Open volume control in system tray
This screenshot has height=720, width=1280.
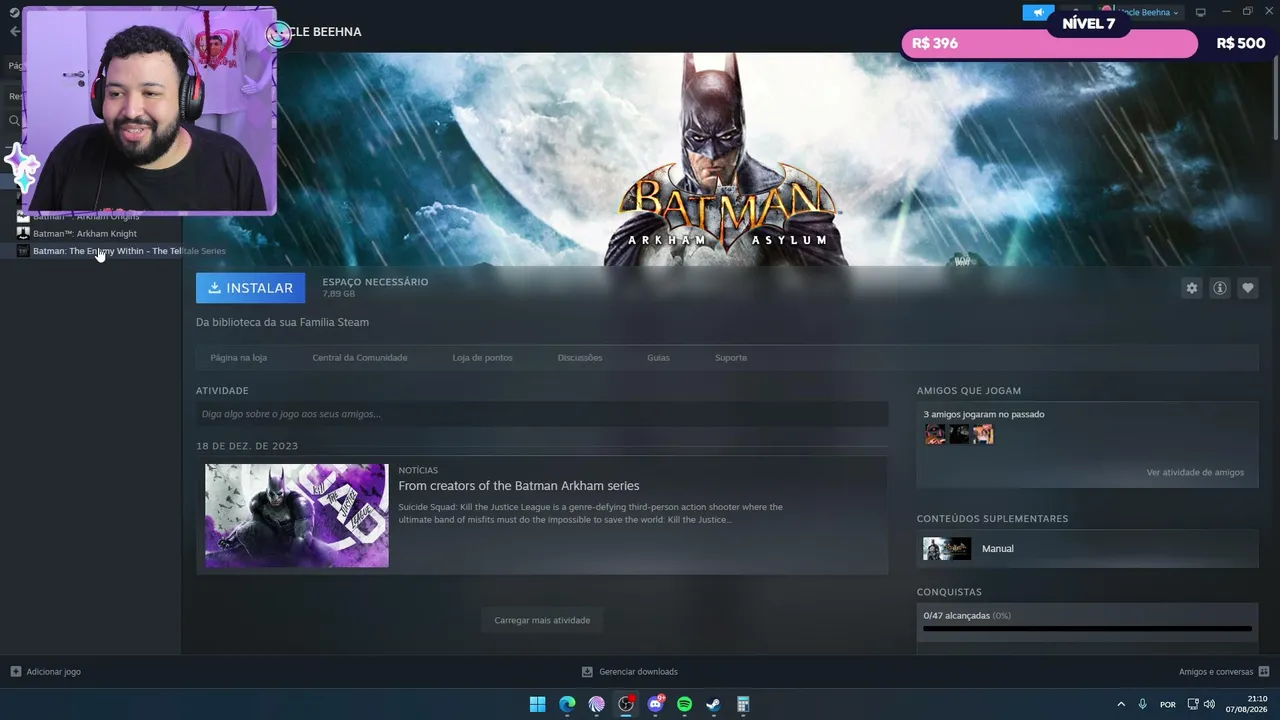point(1210,704)
